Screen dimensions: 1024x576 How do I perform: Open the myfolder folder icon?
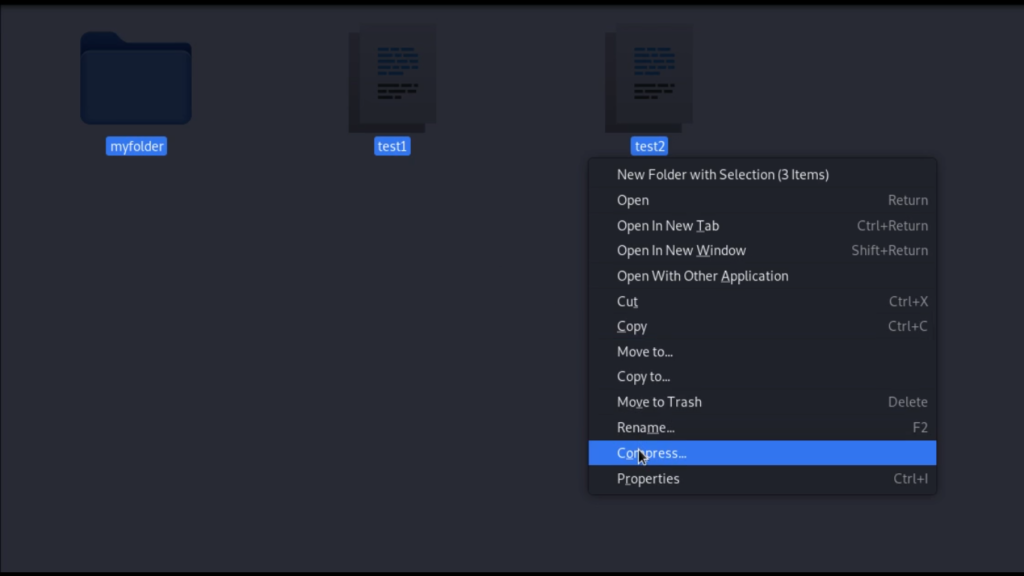click(x=136, y=78)
